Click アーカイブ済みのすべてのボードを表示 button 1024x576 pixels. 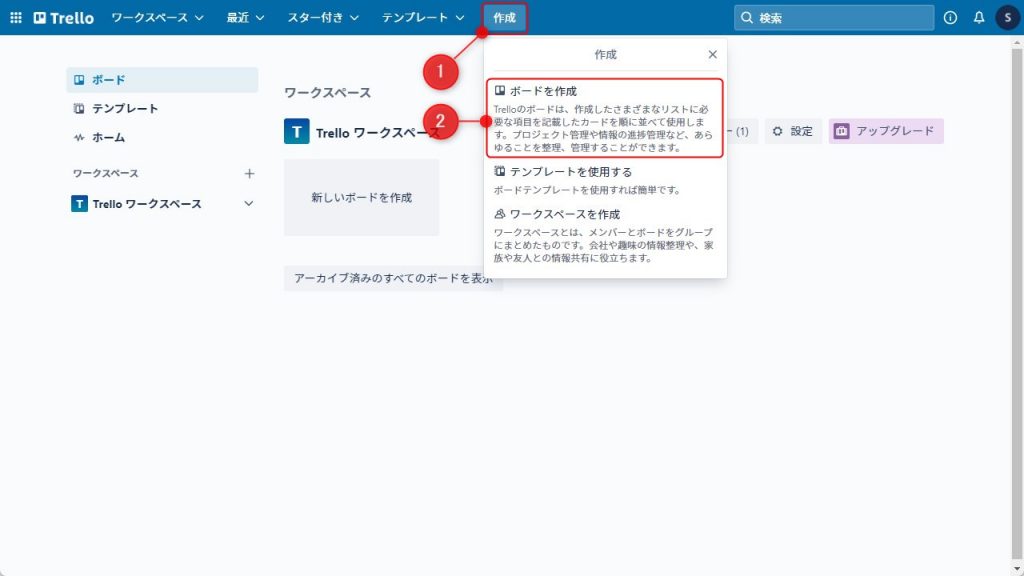[x=393, y=278]
